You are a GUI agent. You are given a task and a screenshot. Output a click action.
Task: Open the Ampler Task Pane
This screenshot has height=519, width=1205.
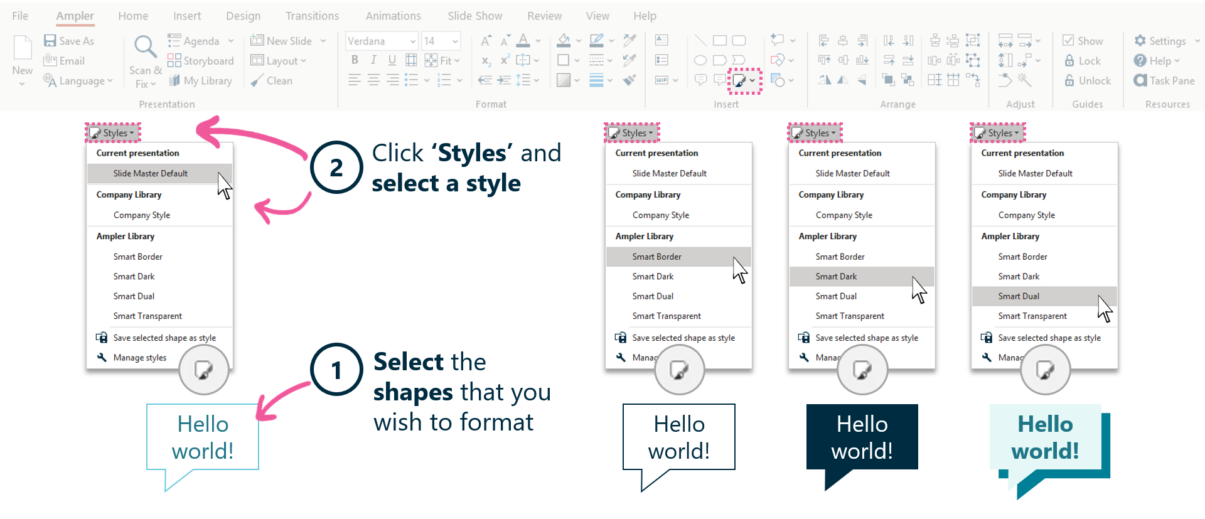click(x=1164, y=81)
